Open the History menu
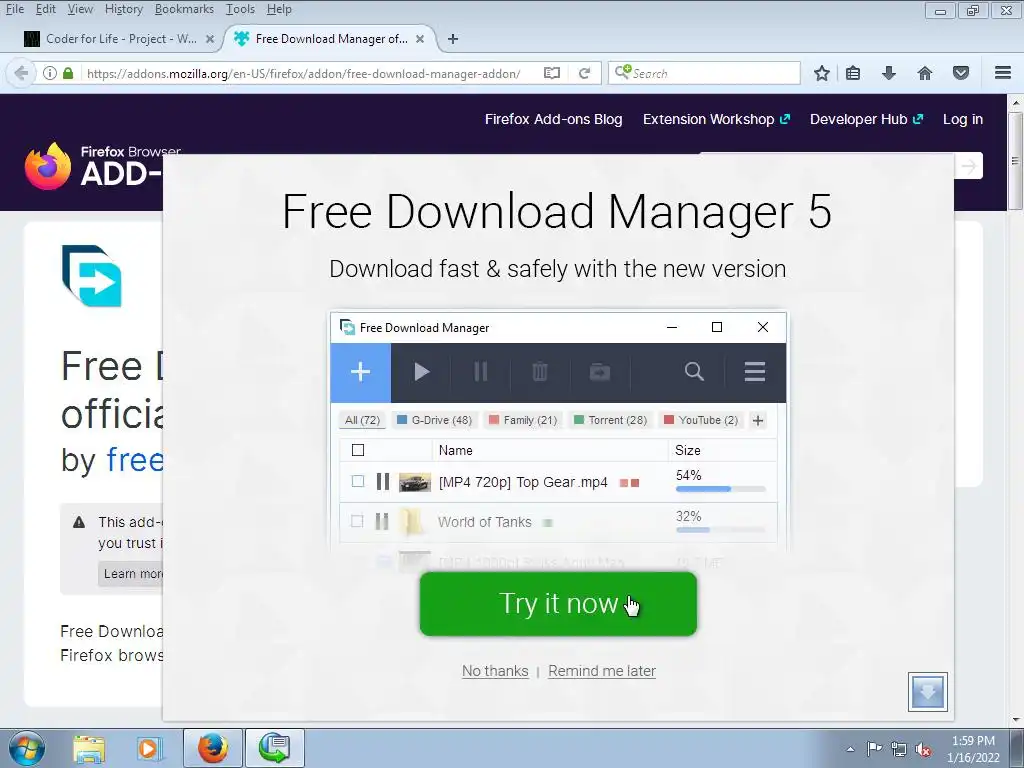 (x=124, y=9)
